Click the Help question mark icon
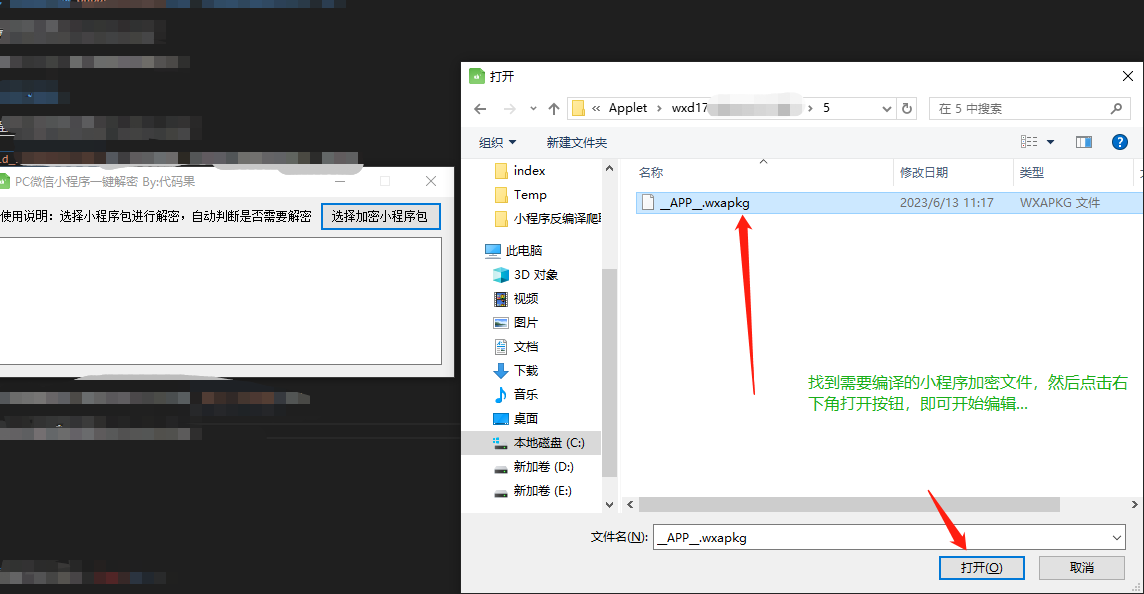The image size is (1144, 594). point(1119,142)
